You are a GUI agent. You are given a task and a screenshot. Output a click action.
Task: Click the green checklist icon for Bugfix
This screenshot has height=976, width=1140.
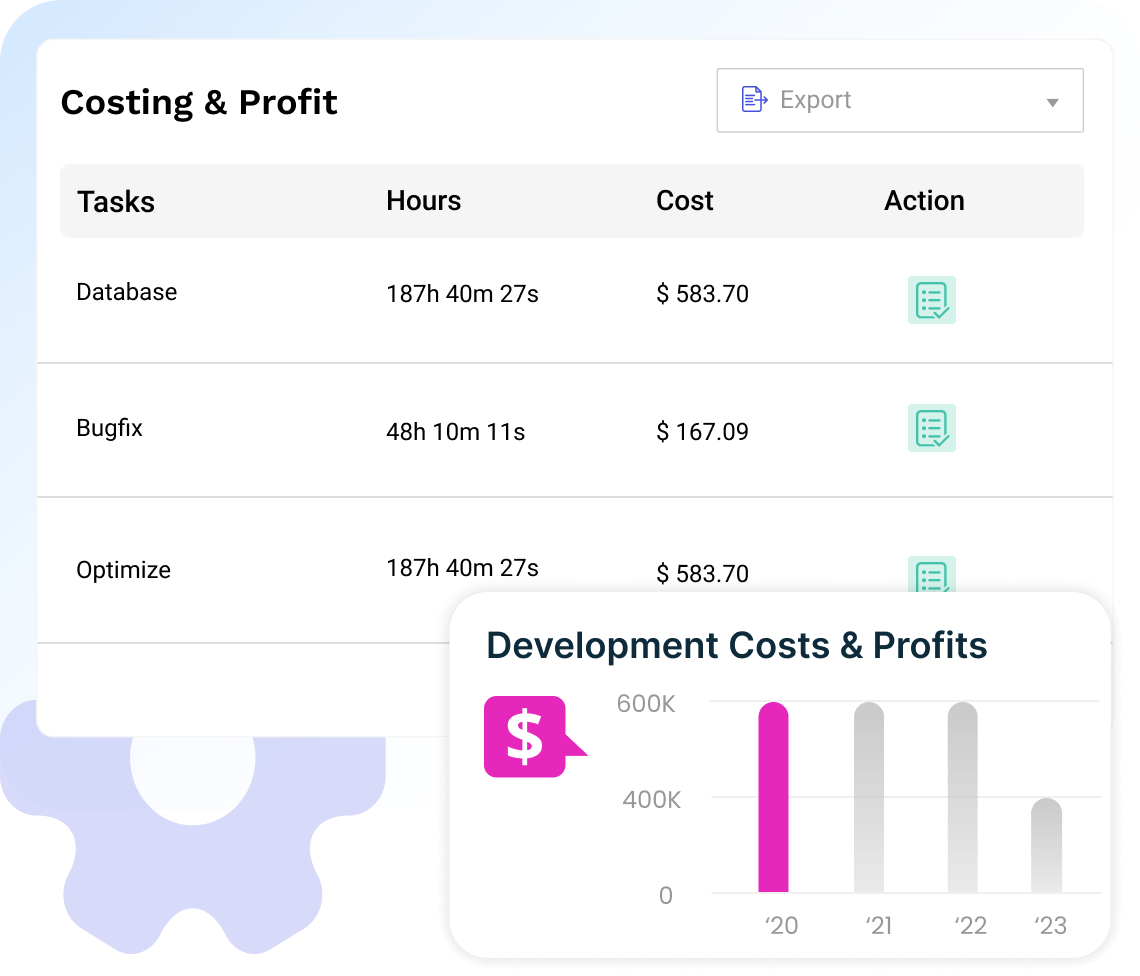click(x=931, y=428)
